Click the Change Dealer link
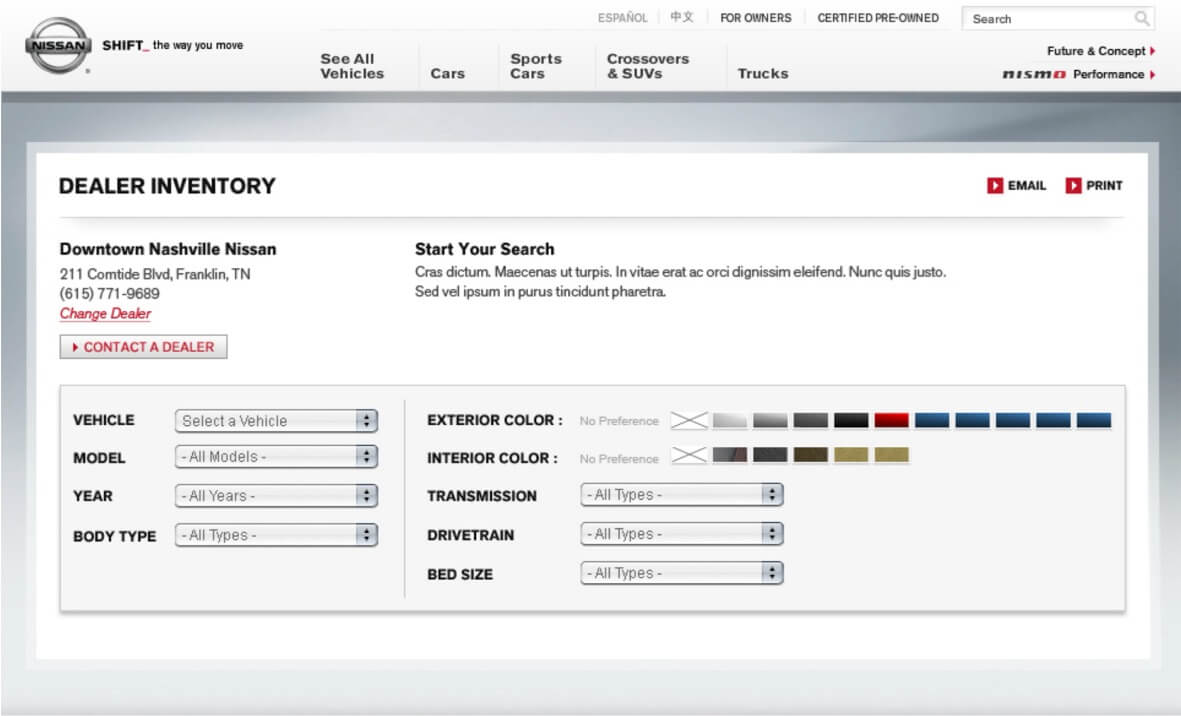 (x=105, y=313)
